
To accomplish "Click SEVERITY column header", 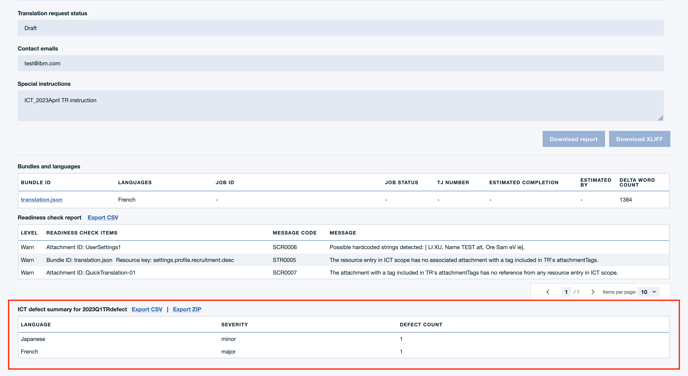I will coord(234,325).
